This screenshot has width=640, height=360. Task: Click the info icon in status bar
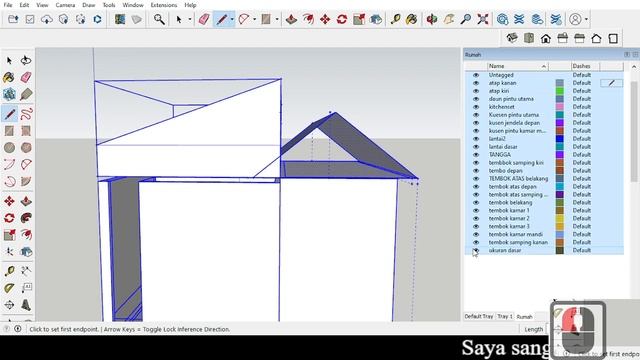pos(18,329)
